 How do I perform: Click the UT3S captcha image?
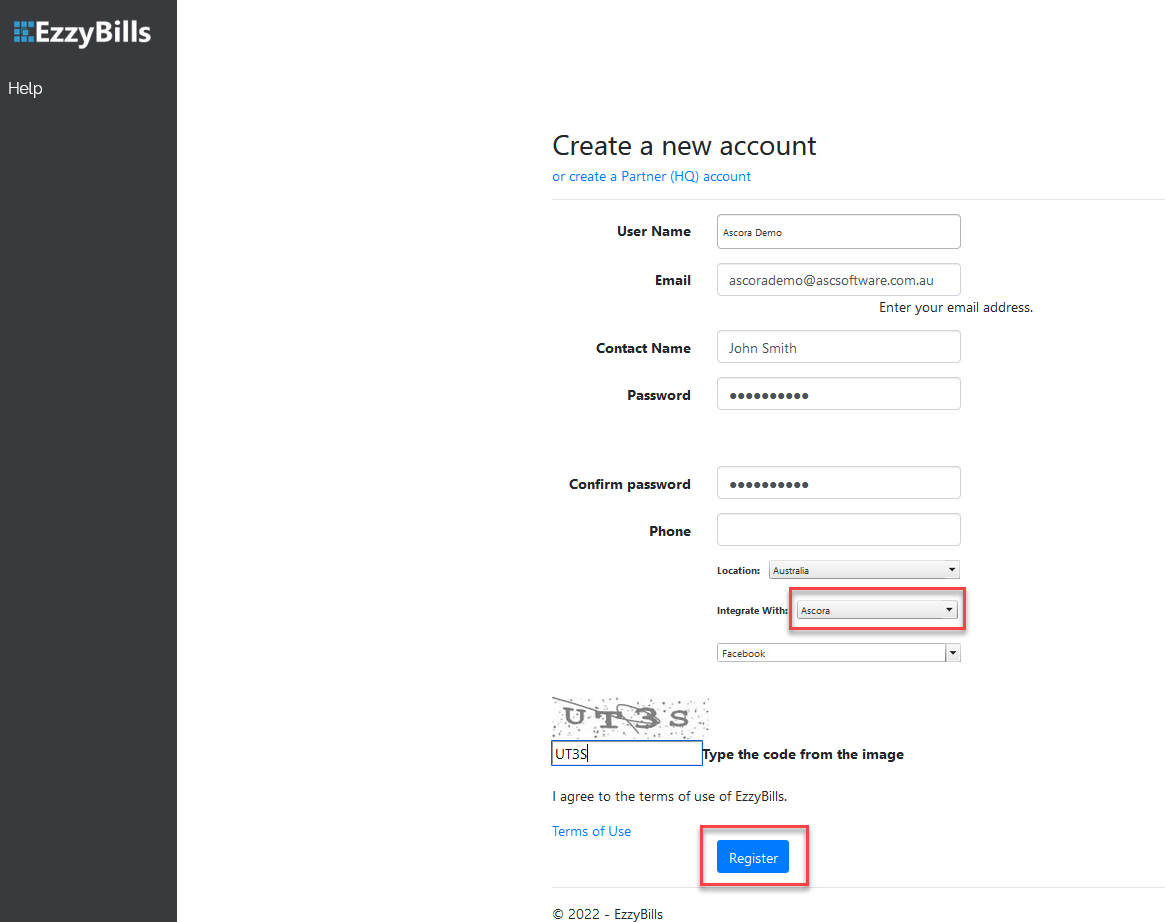(x=630, y=717)
